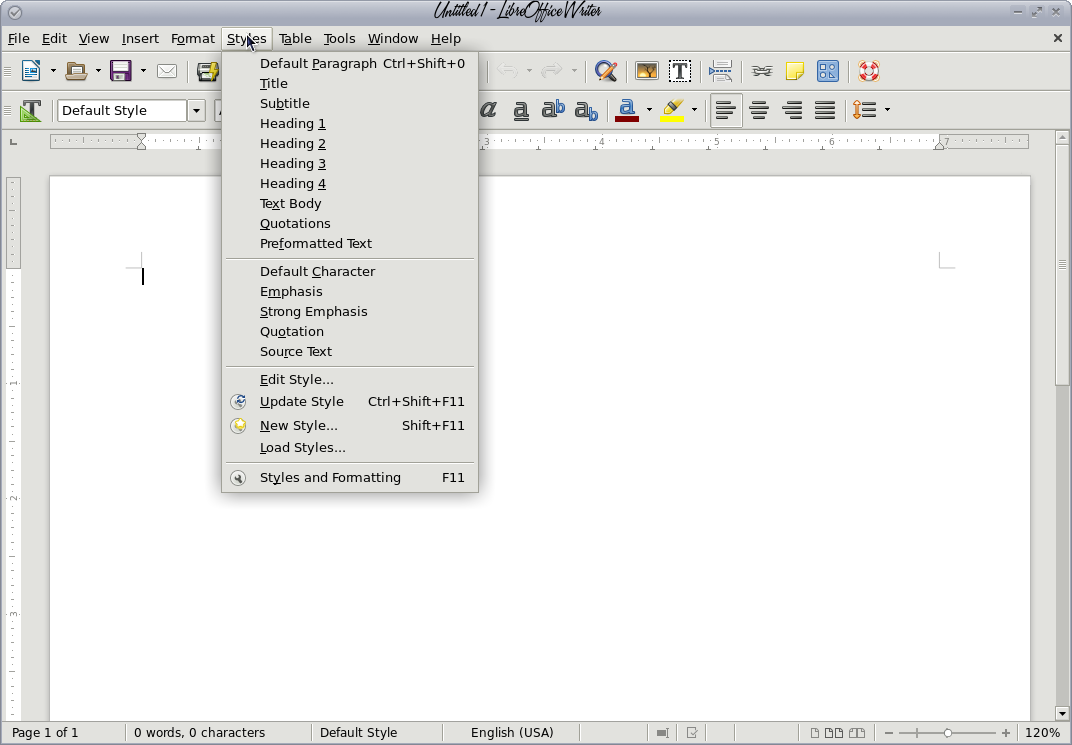This screenshot has height=745, width=1072.
Task: Apply Strong Emphasis character style
Action: click(x=350, y=312)
